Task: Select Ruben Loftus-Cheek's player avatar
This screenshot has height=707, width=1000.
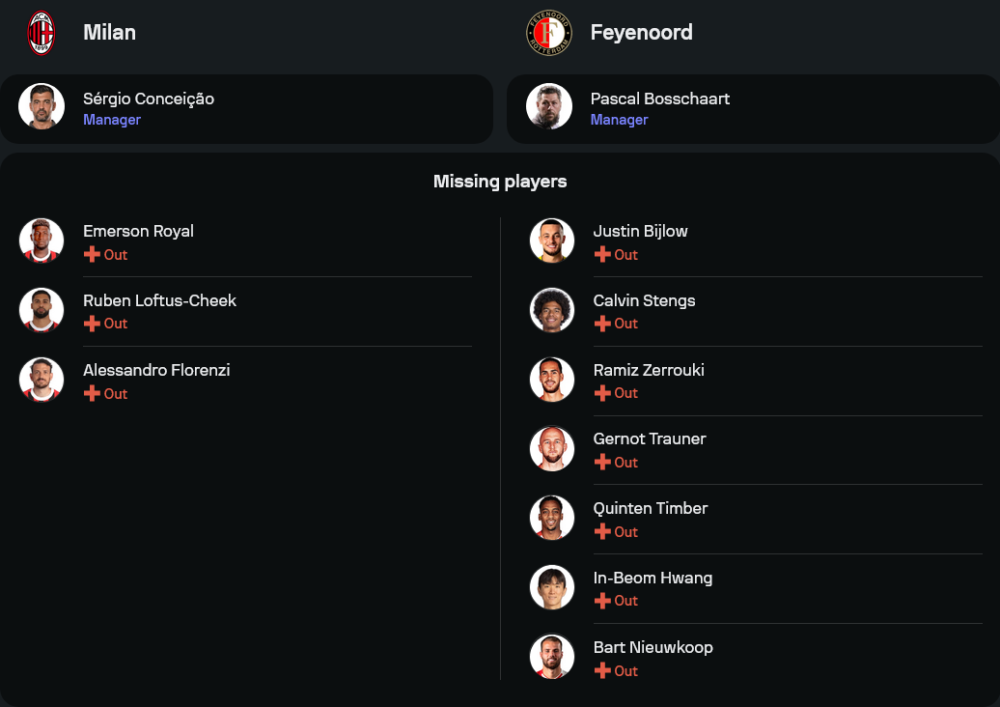Action: pyautogui.click(x=41, y=310)
